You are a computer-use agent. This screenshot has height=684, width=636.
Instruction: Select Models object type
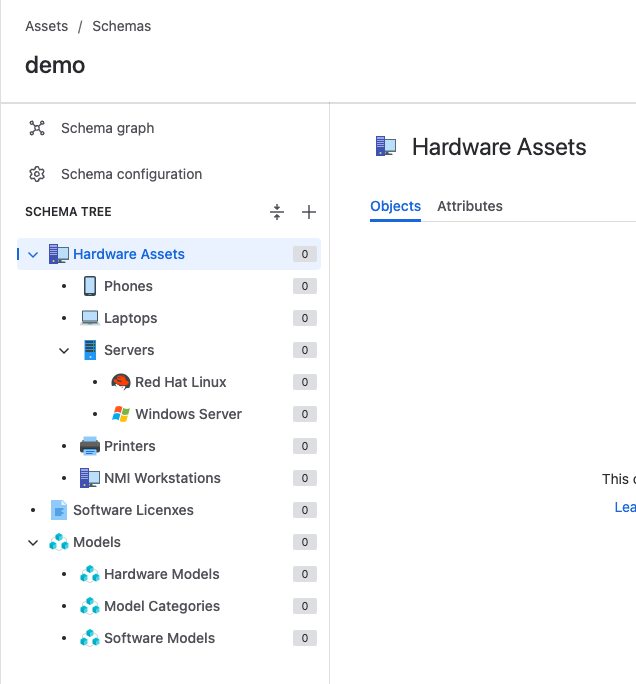coord(97,542)
